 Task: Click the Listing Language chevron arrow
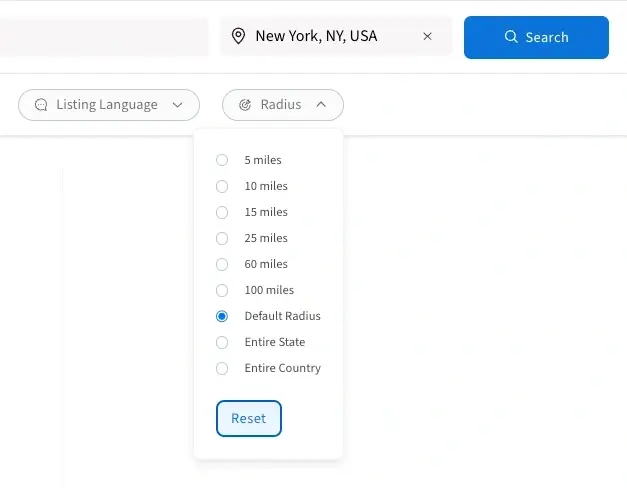pos(177,105)
